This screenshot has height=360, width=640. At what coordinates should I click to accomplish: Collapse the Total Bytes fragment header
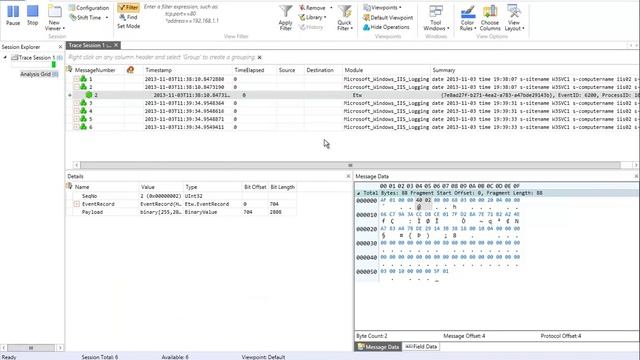pos(358,193)
